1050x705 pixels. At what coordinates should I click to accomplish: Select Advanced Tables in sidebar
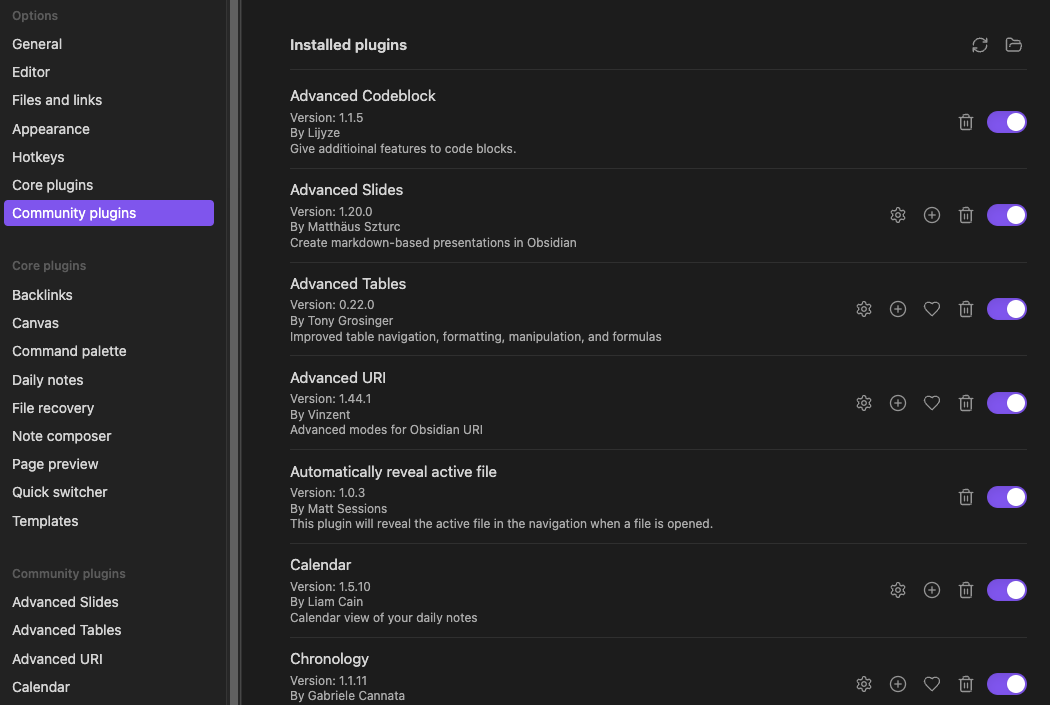pyautogui.click(x=109, y=631)
